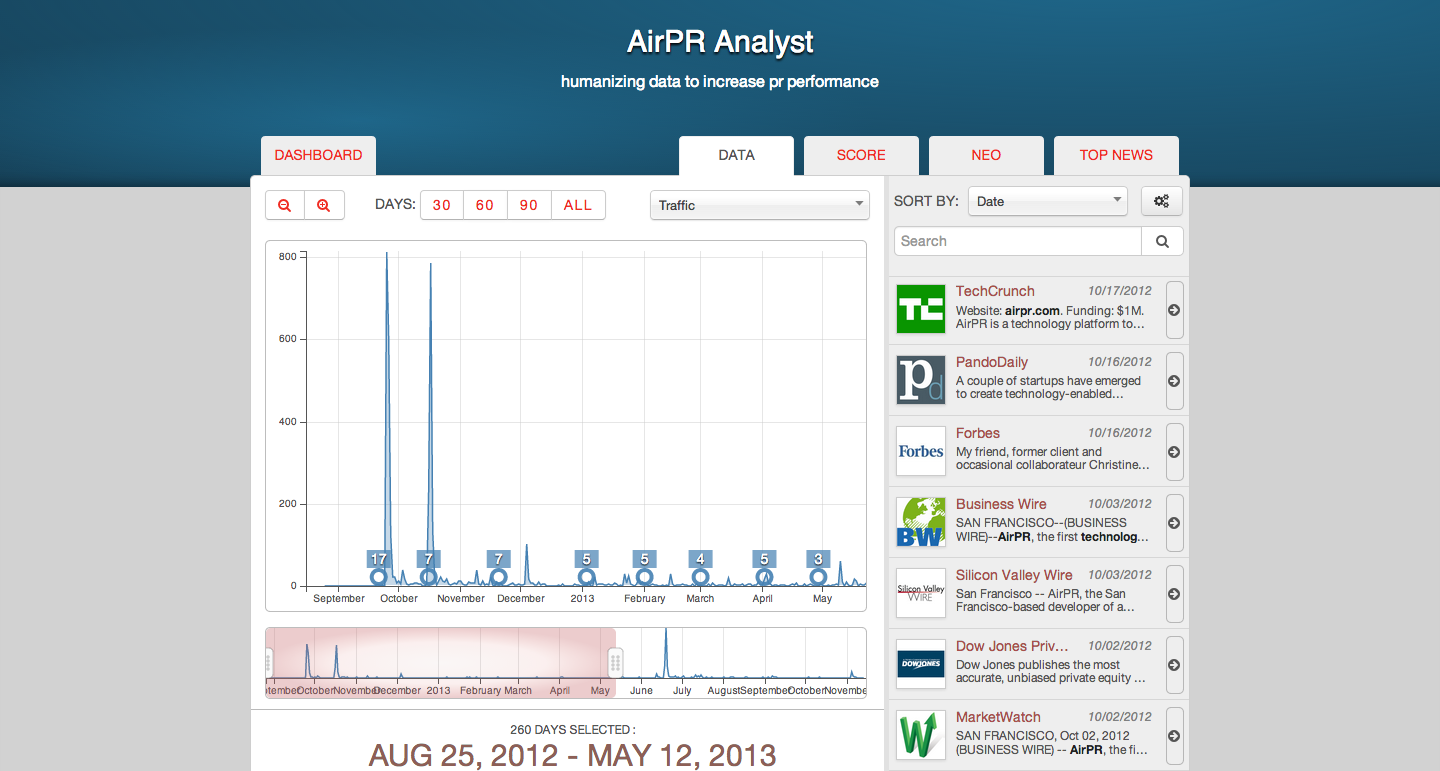Open the settings gears button
This screenshot has height=771, width=1440.
(1162, 201)
